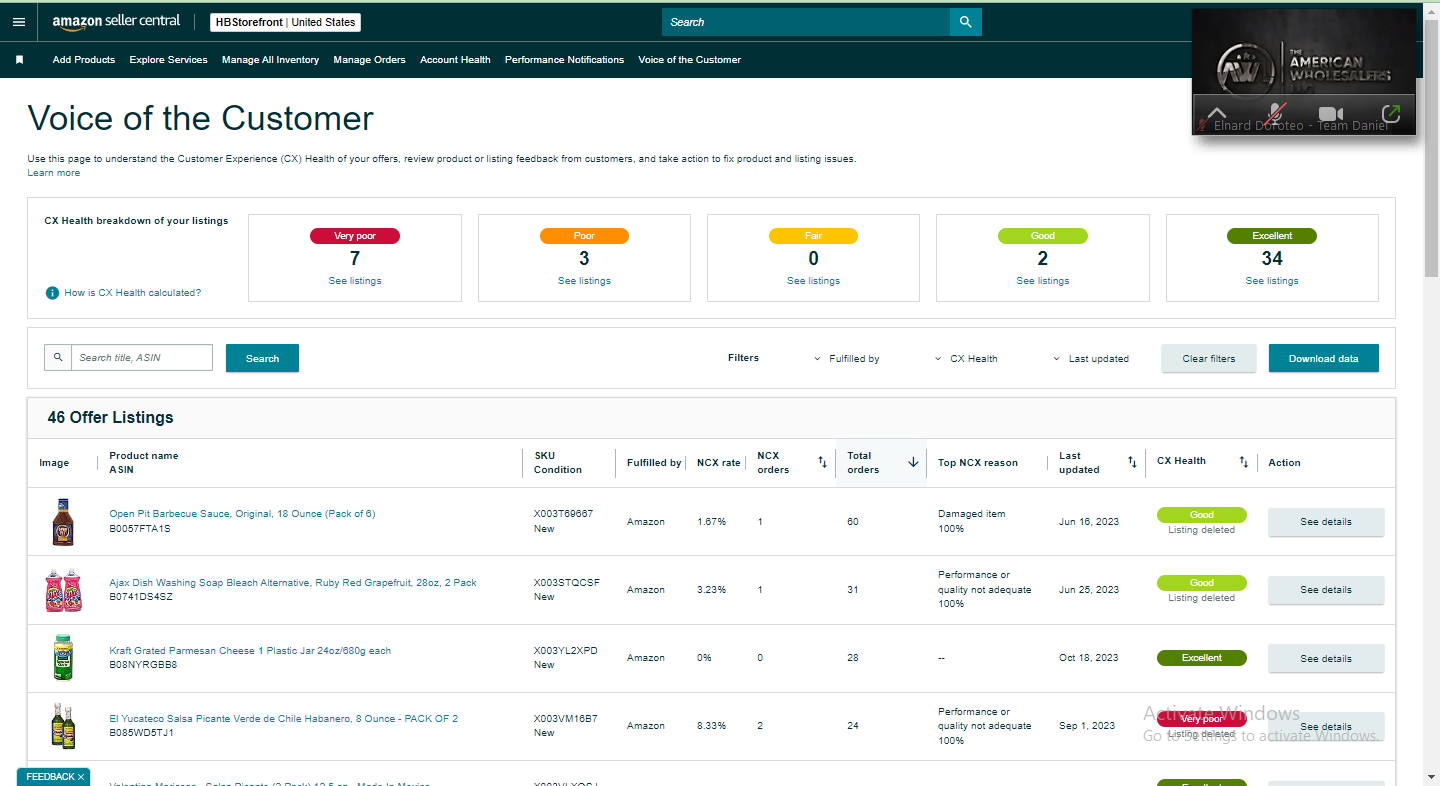
Task: Click the El Yucateco Salsa product image
Action: tap(62, 726)
